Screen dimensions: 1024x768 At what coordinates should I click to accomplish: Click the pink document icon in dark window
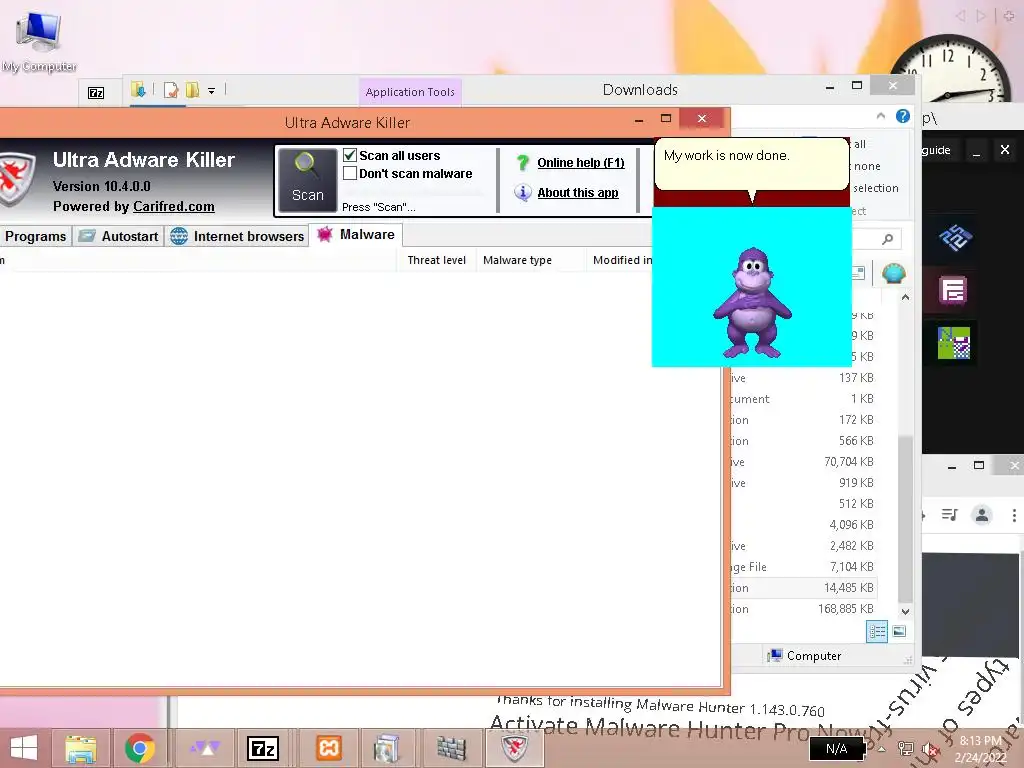click(953, 290)
